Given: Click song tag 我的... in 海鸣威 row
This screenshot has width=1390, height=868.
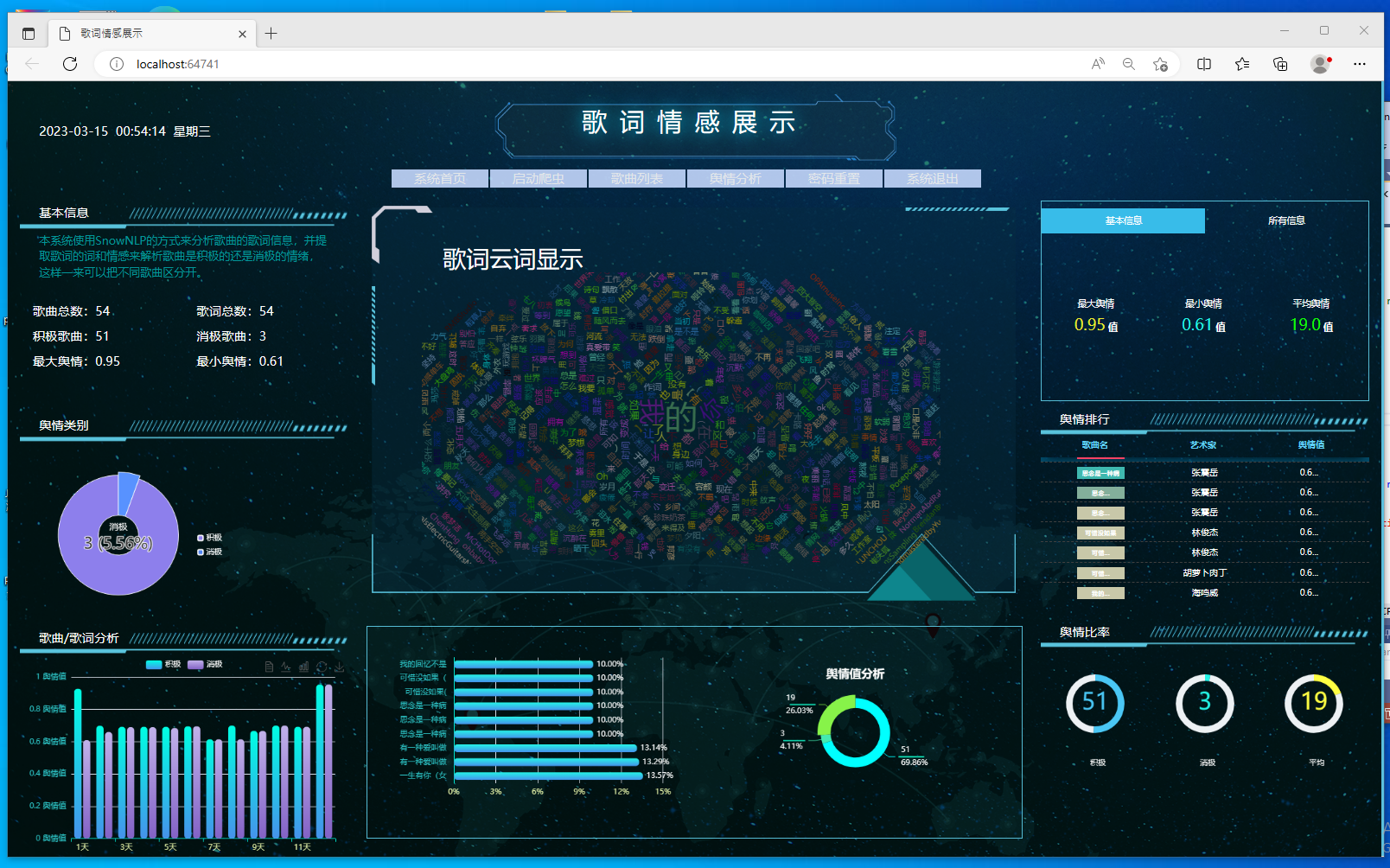Looking at the screenshot, I should pos(1100,593).
